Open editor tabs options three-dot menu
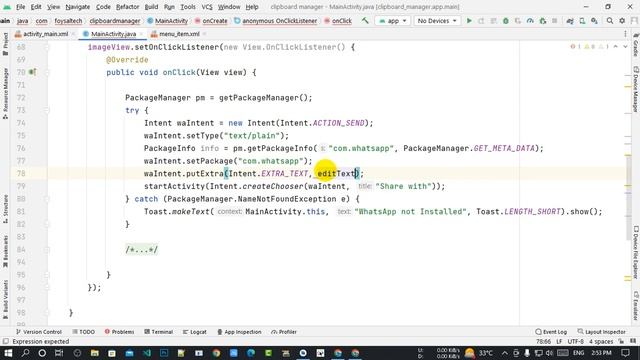Image resolution: width=640 pixels, height=360 pixels. pos(625,34)
